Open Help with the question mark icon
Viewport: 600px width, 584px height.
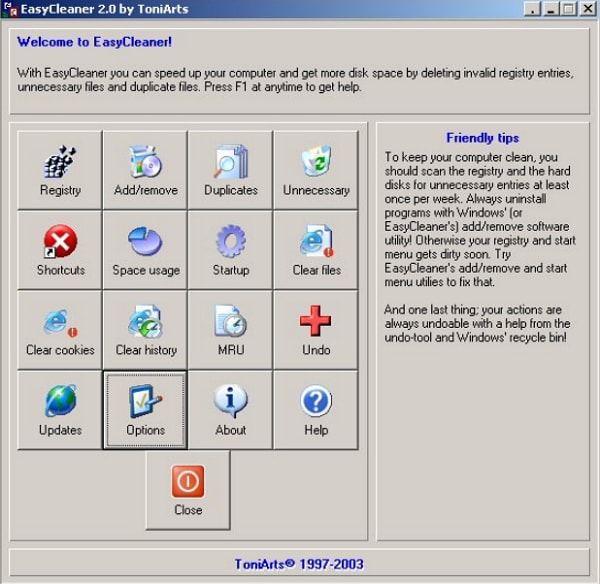pos(316,410)
